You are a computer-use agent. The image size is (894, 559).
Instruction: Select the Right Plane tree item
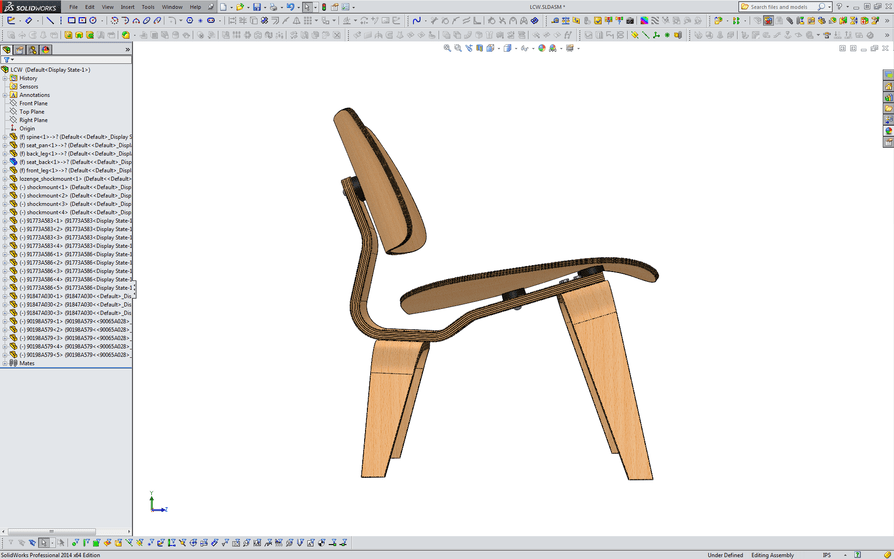click(33, 120)
